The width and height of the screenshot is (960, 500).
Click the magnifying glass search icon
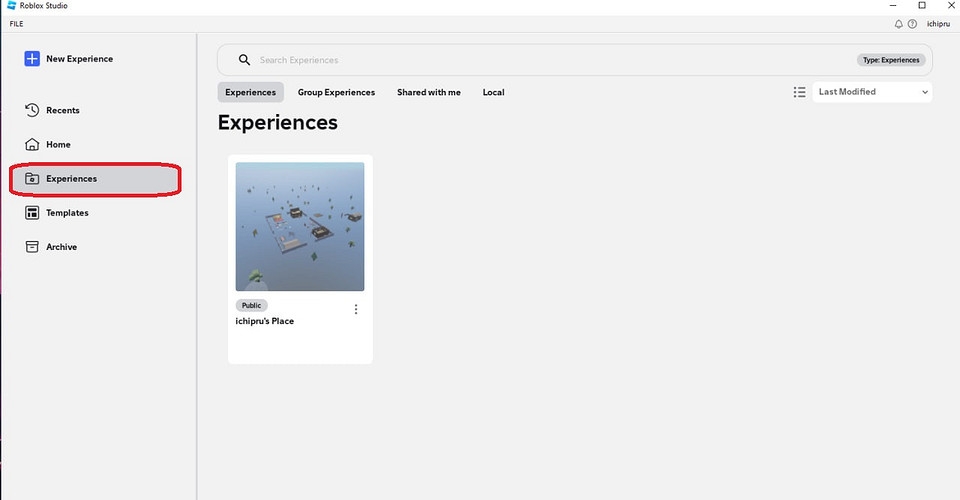pos(244,60)
